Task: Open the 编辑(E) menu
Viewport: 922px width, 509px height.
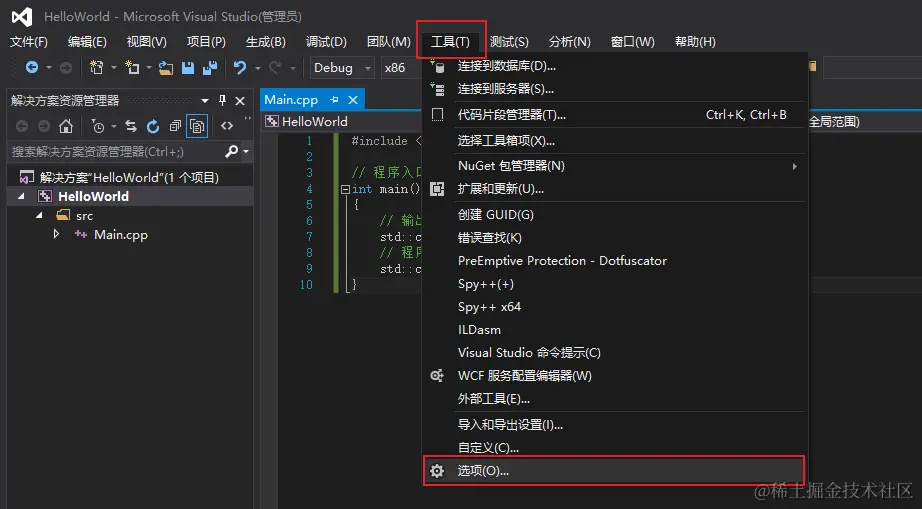Action: click(87, 42)
